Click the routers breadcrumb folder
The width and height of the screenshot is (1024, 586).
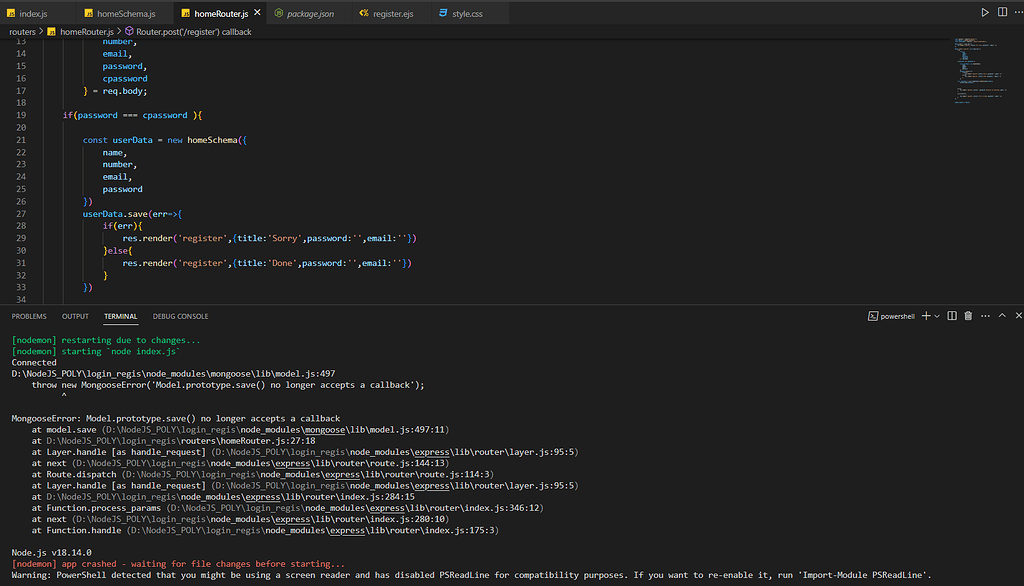[22, 32]
